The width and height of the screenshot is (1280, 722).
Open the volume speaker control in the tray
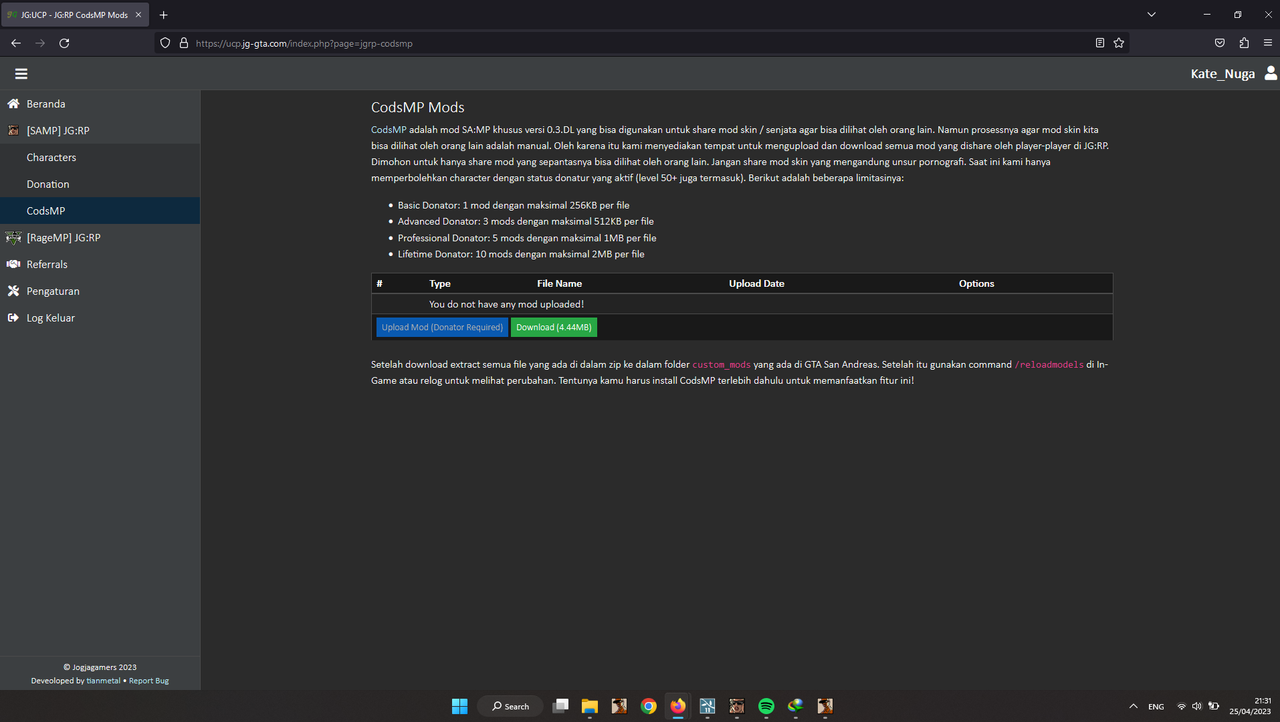[x=1197, y=706]
